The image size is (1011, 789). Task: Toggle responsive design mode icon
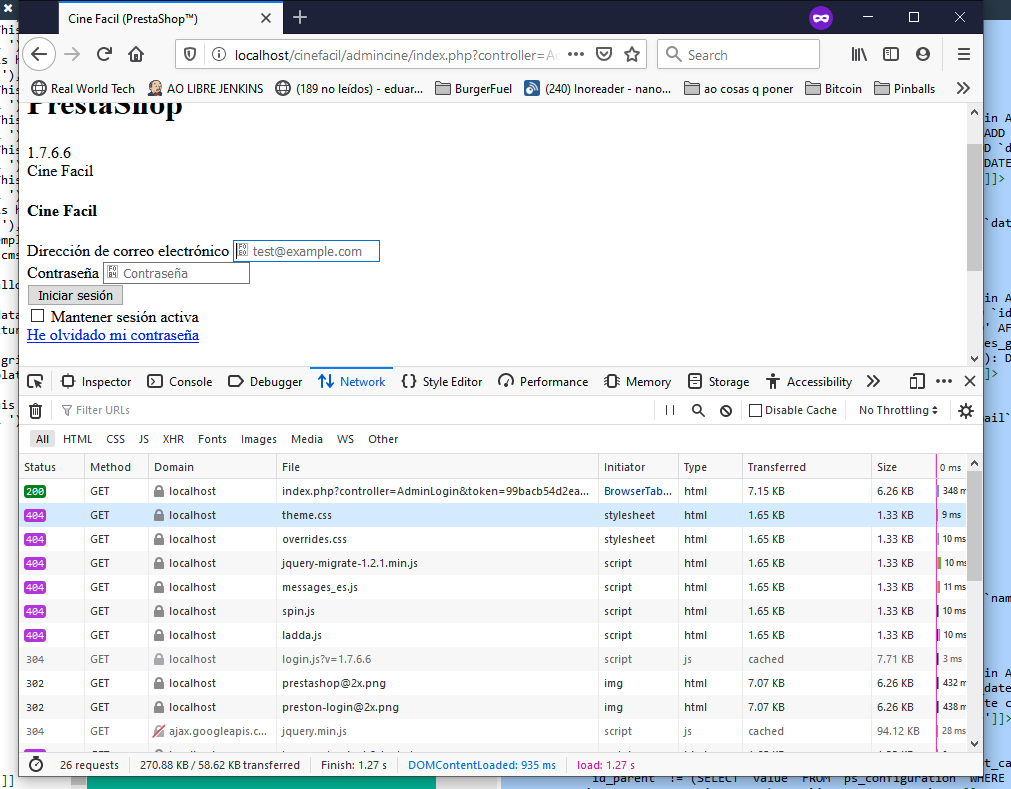917,382
